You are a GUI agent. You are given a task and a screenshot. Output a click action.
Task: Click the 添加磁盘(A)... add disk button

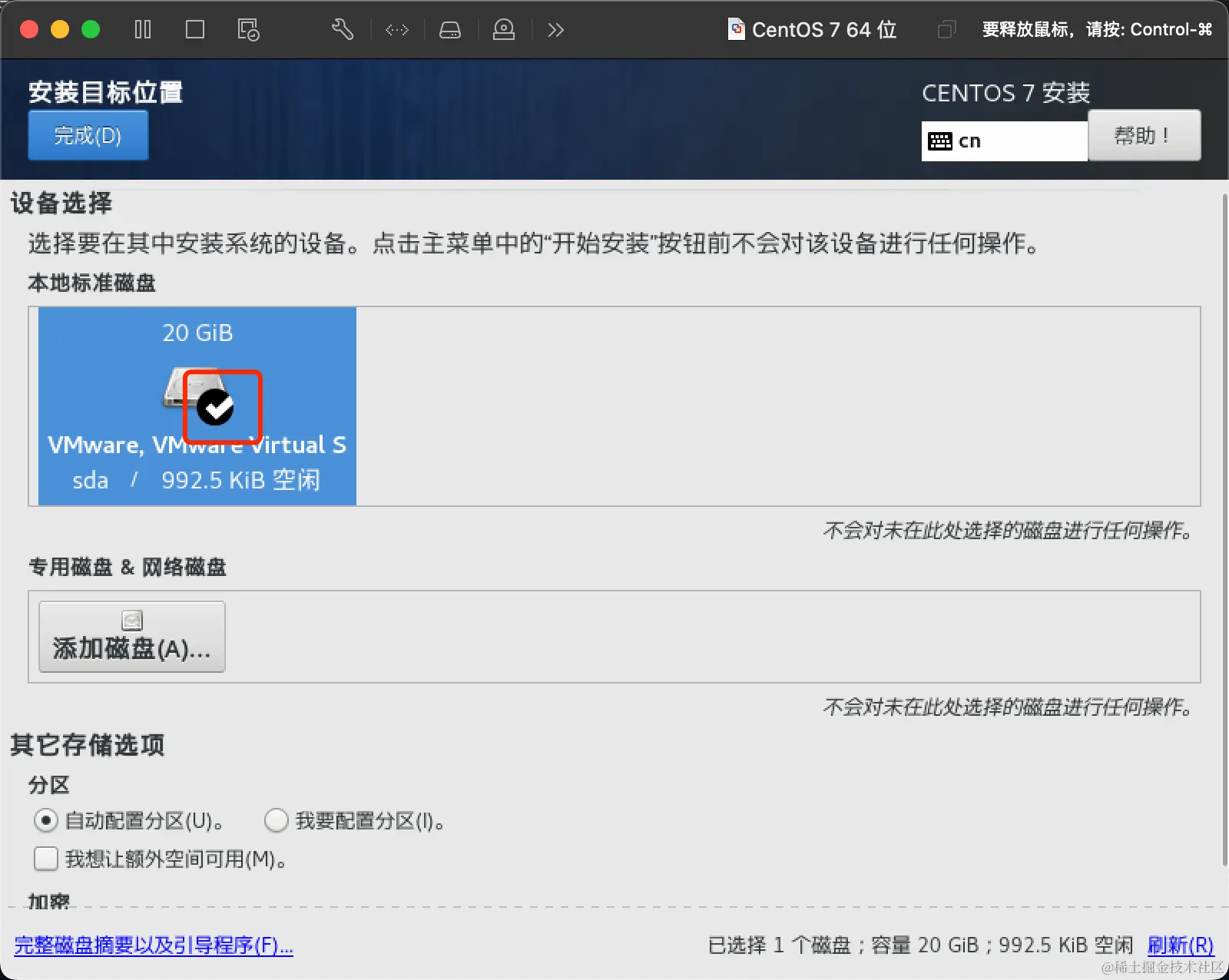(x=132, y=637)
